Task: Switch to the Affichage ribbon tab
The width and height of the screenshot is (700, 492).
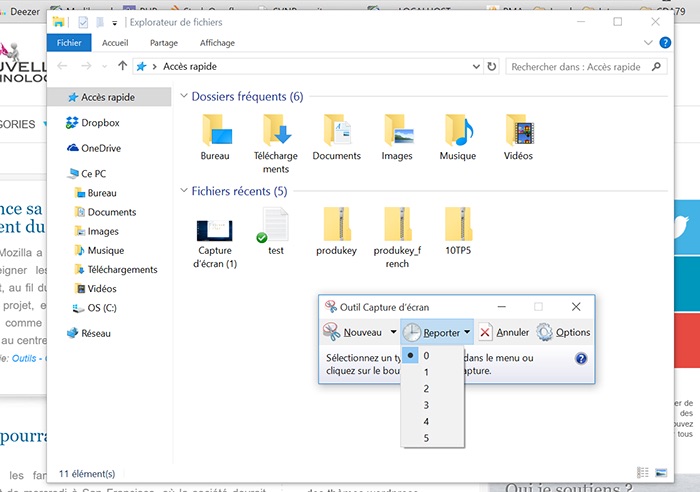Action: 217,43
